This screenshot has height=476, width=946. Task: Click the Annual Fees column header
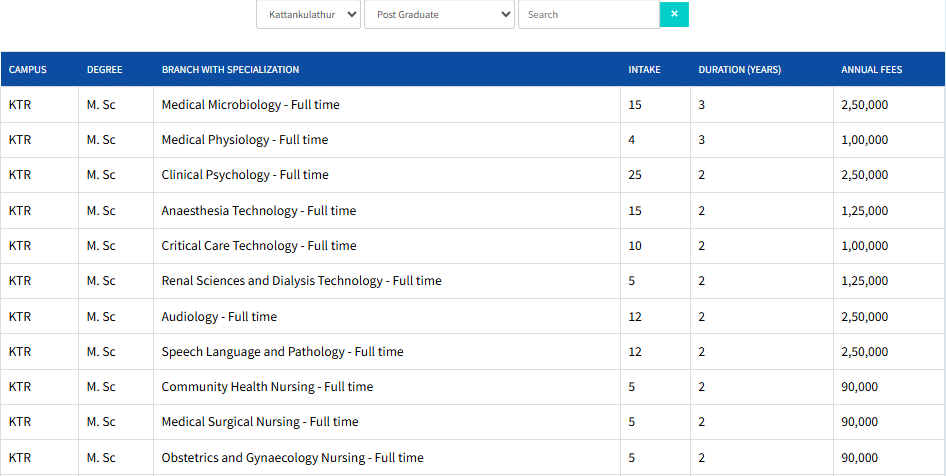[x=871, y=70]
